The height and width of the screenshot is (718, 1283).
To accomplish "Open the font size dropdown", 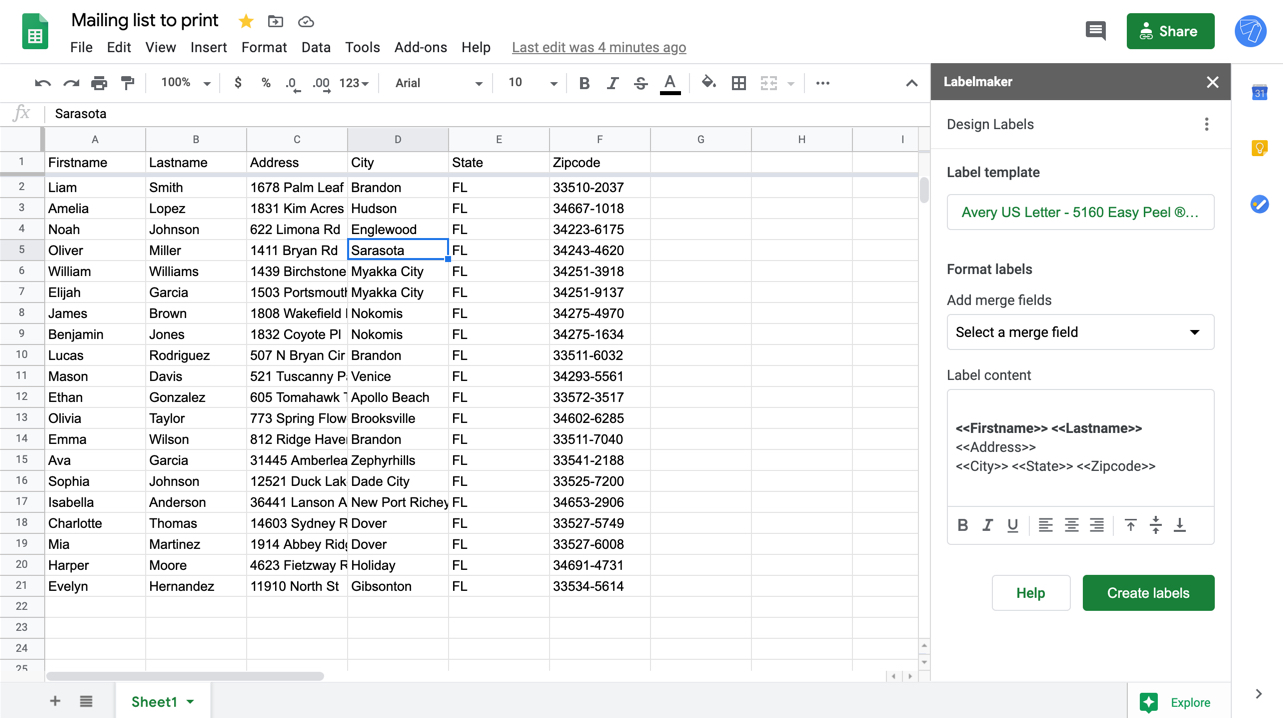I will 530,83.
